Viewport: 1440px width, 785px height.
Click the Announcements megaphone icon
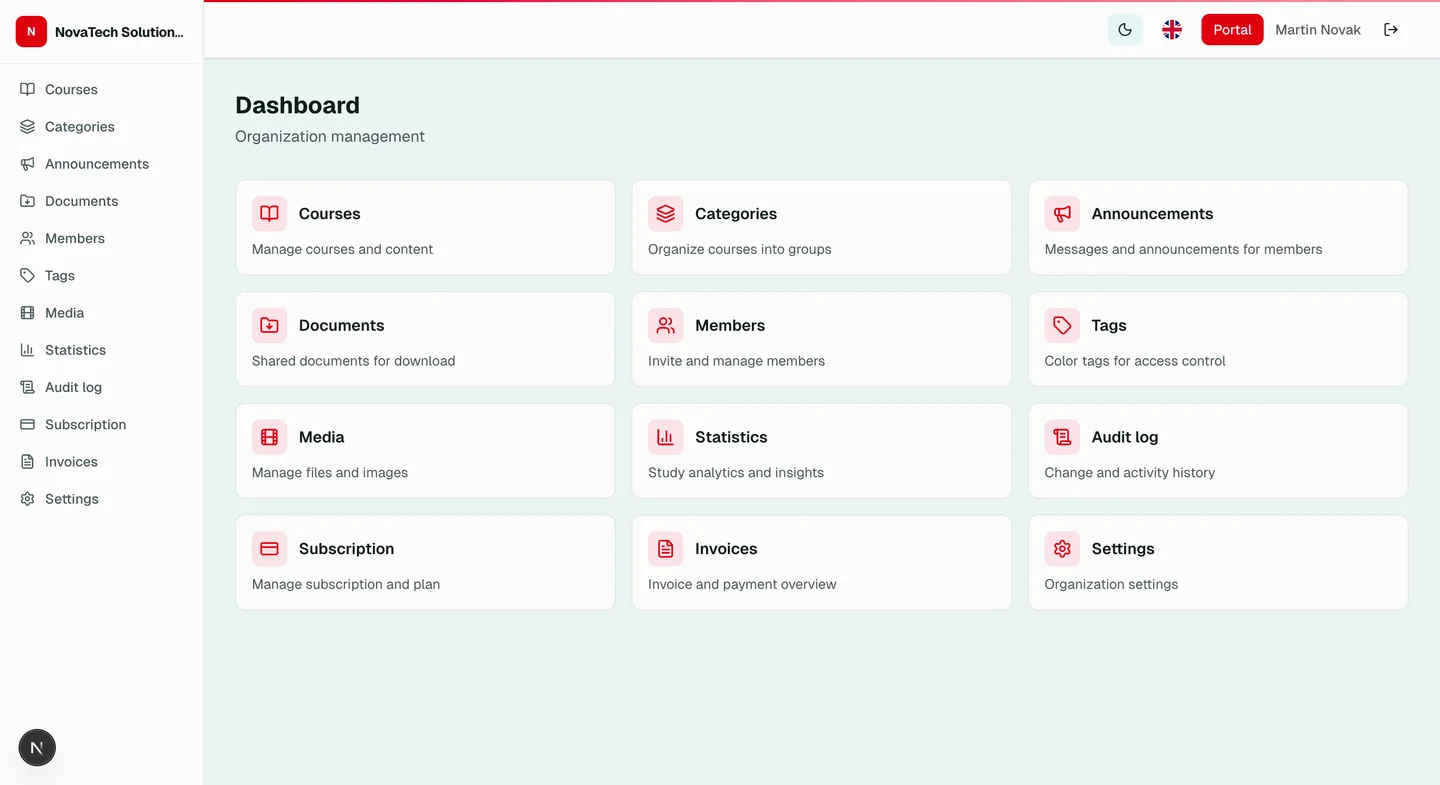pos(27,163)
